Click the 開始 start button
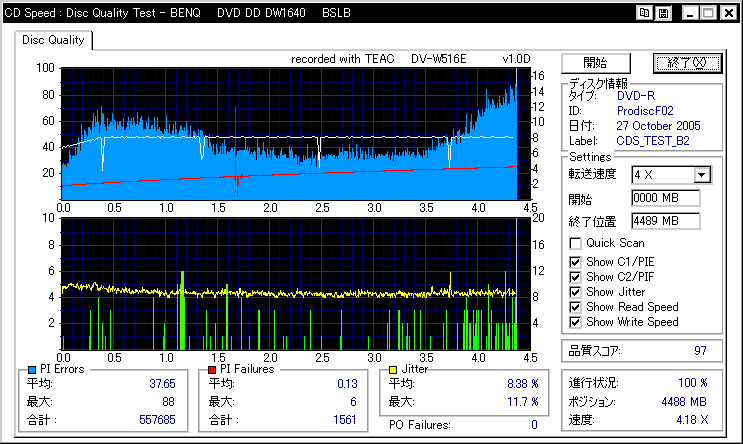743x444 pixels. [x=596, y=63]
